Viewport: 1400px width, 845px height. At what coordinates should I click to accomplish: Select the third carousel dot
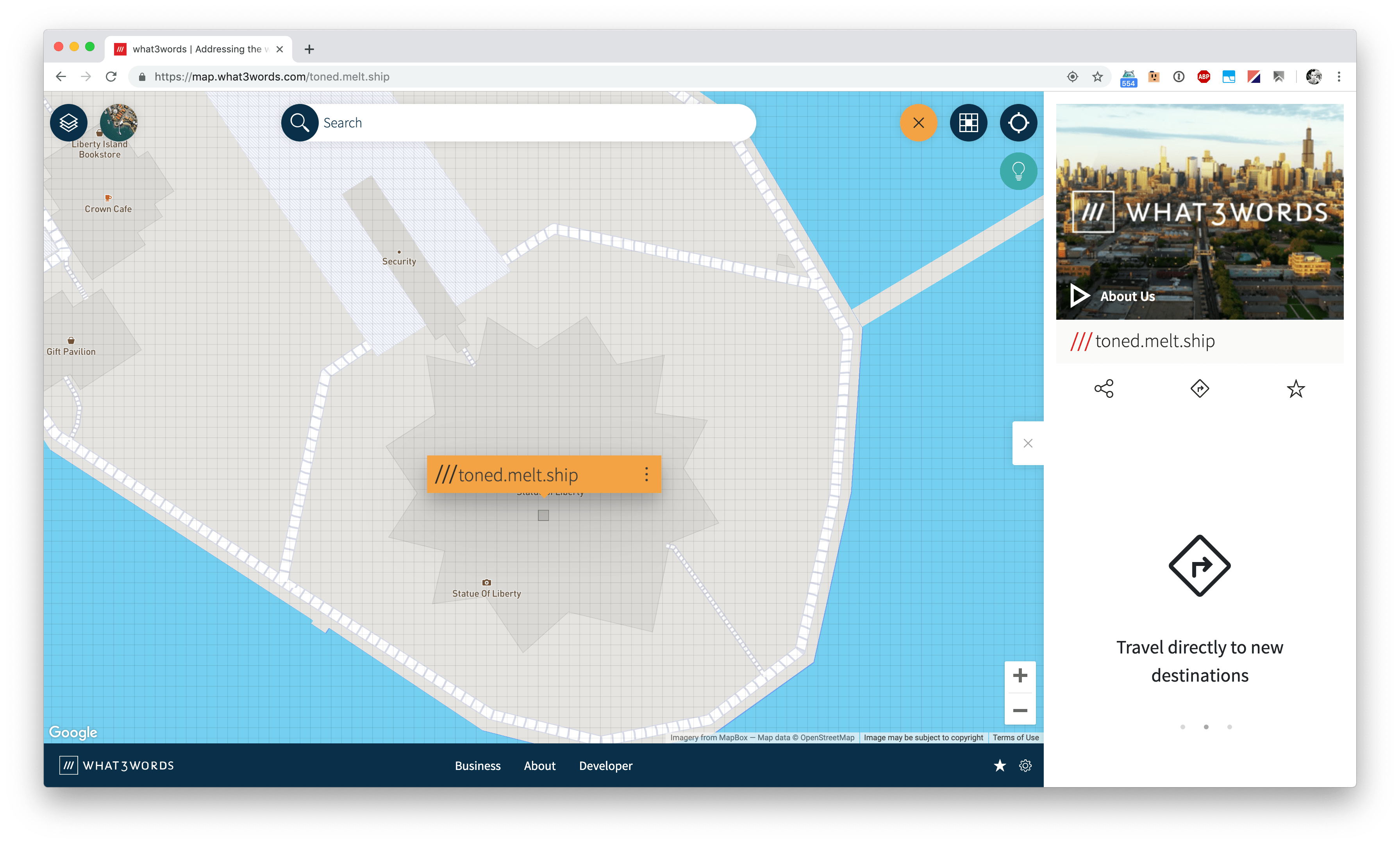(1229, 727)
